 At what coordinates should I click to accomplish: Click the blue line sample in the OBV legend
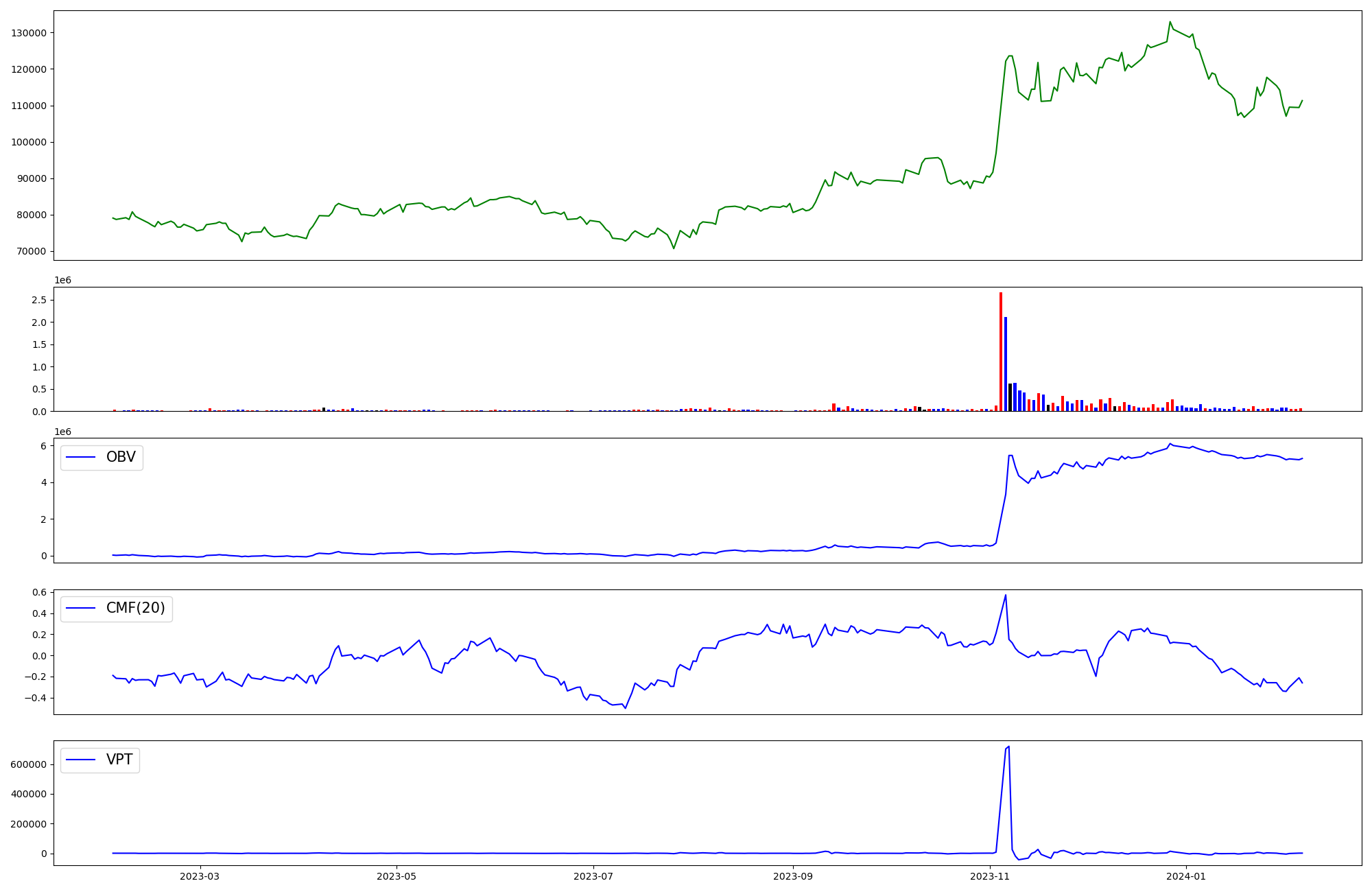pos(81,457)
